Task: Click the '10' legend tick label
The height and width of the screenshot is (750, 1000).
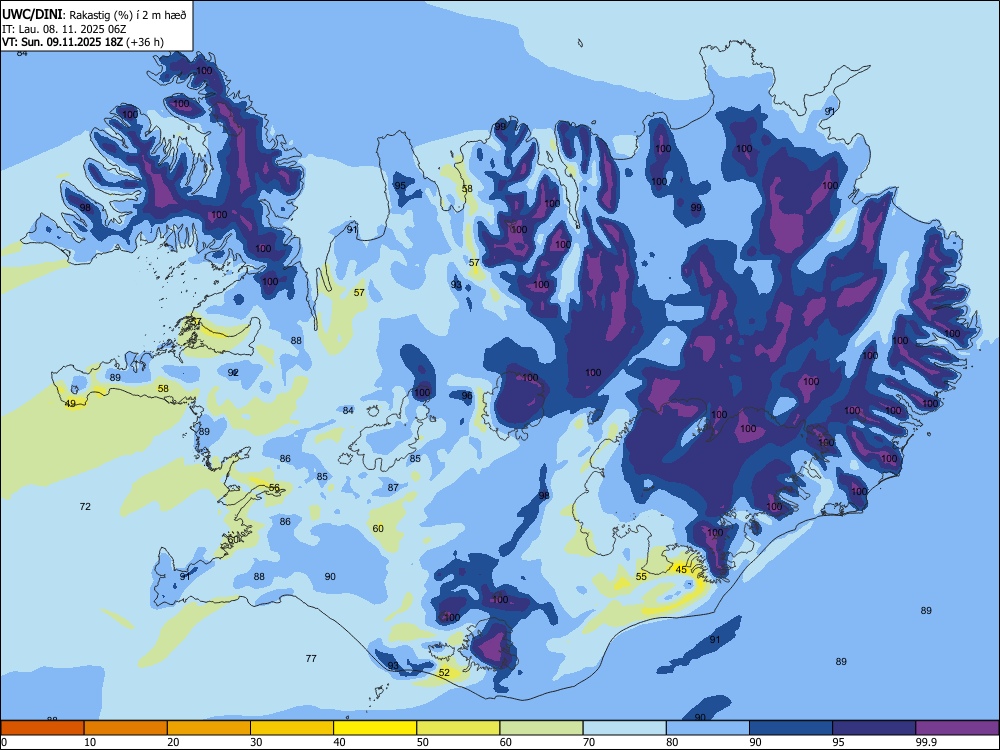Action: coord(90,742)
